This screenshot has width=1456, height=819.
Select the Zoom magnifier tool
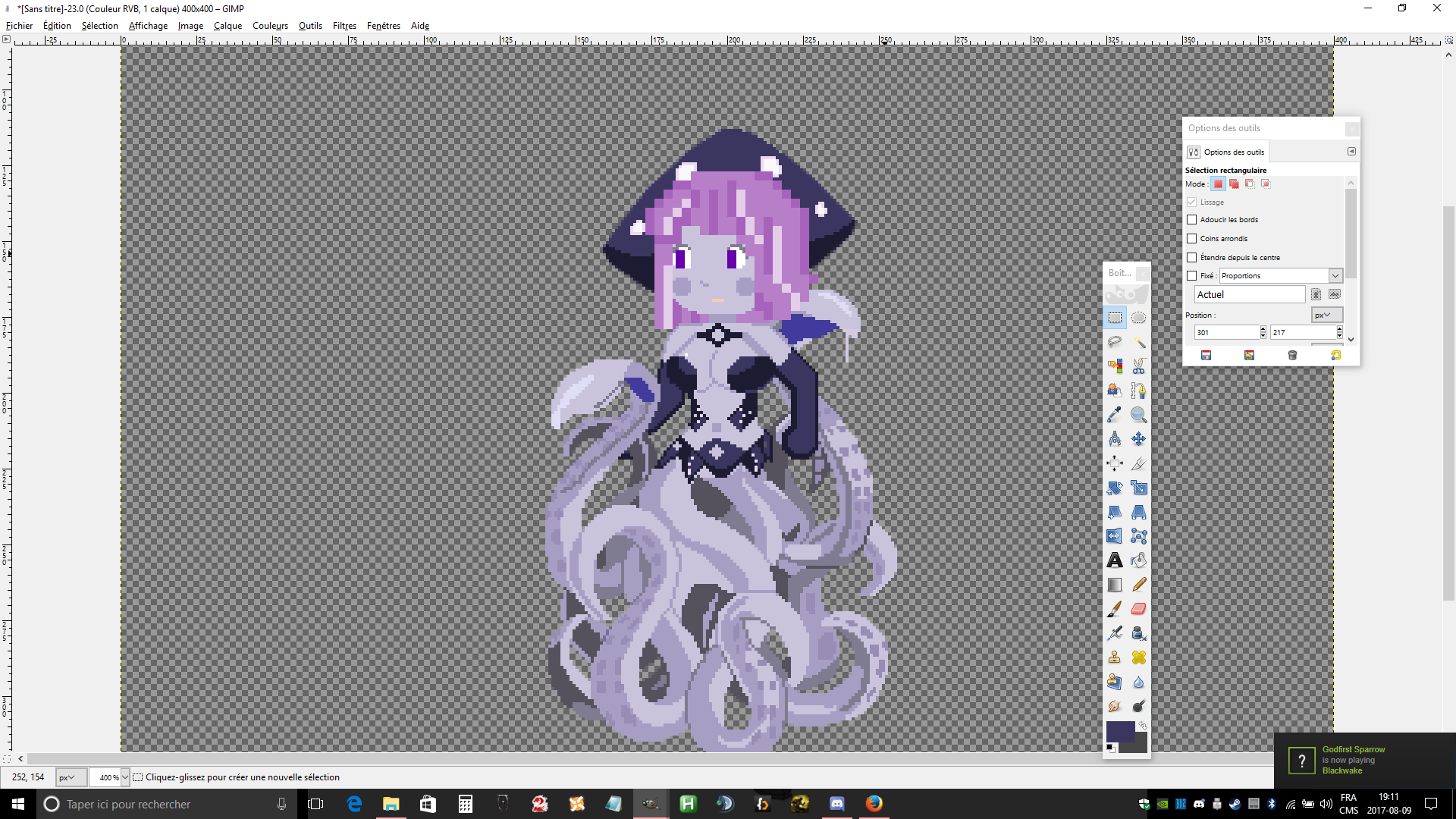[x=1138, y=415]
